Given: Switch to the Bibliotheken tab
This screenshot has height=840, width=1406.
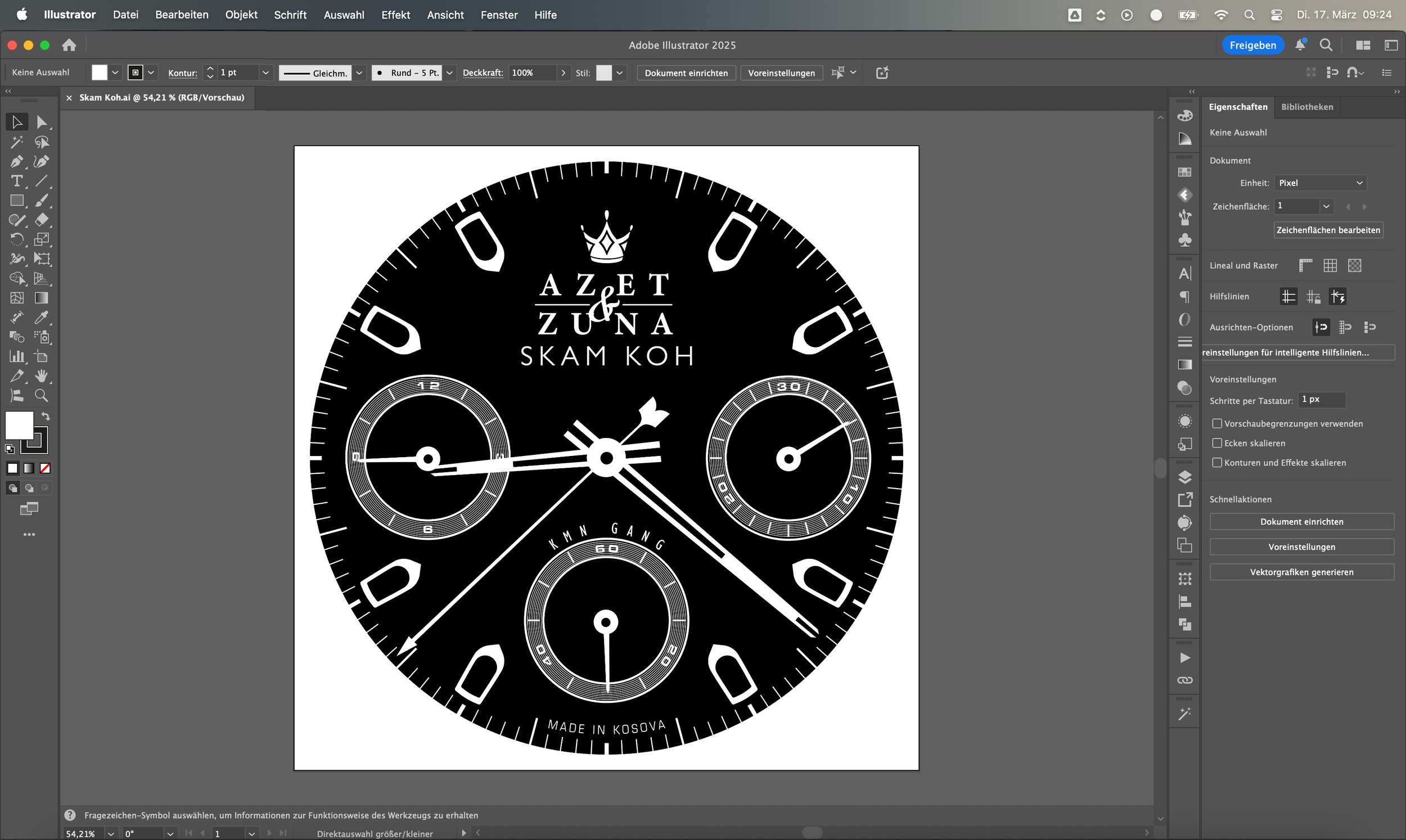Looking at the screenshot, I should [x=1306, y=107].
